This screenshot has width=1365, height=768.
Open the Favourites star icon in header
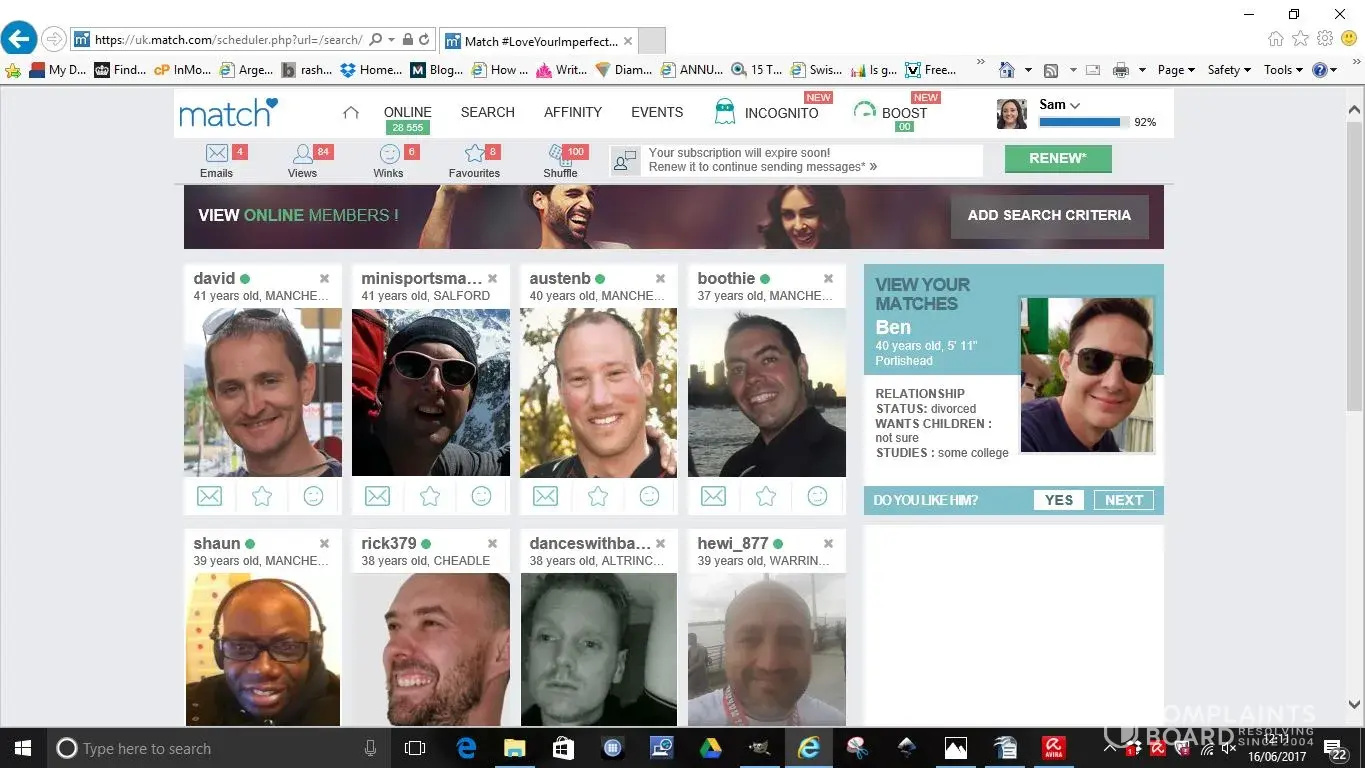pos(474,154)
